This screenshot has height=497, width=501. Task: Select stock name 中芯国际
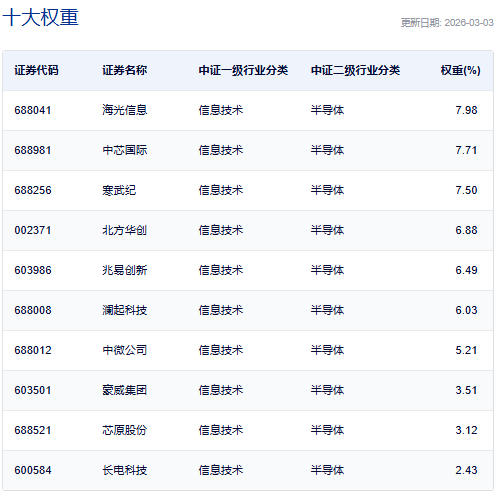pos(125,150)
